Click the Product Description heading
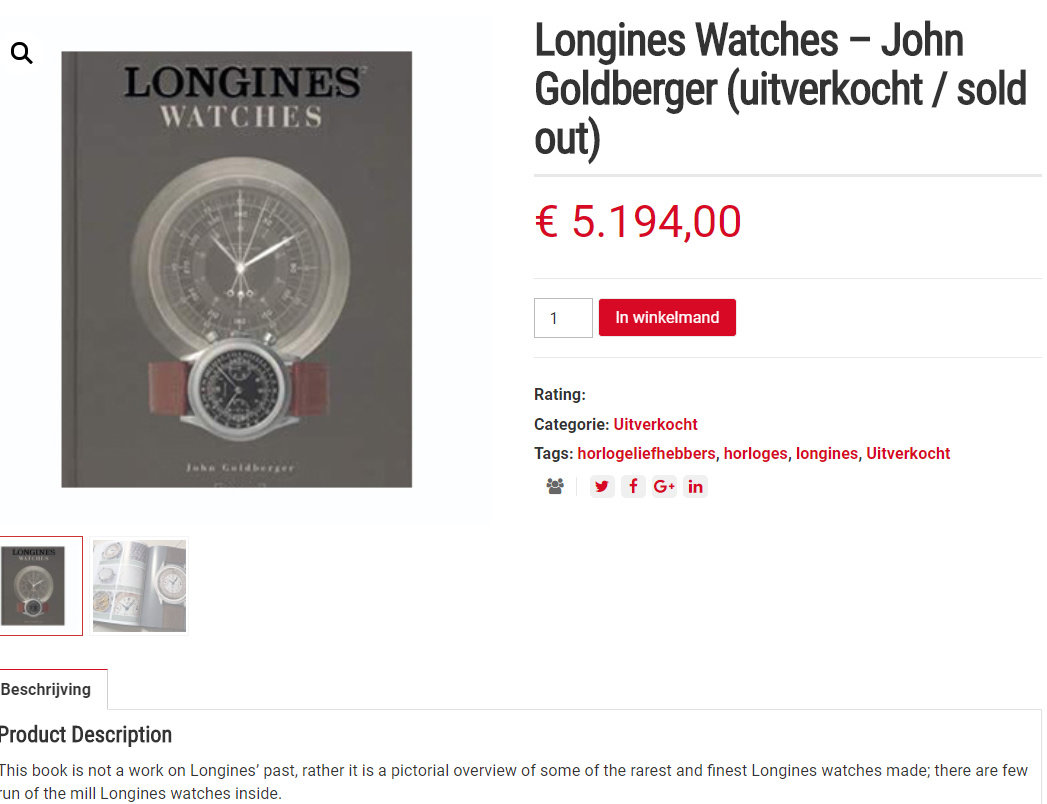 click(85, 735)
